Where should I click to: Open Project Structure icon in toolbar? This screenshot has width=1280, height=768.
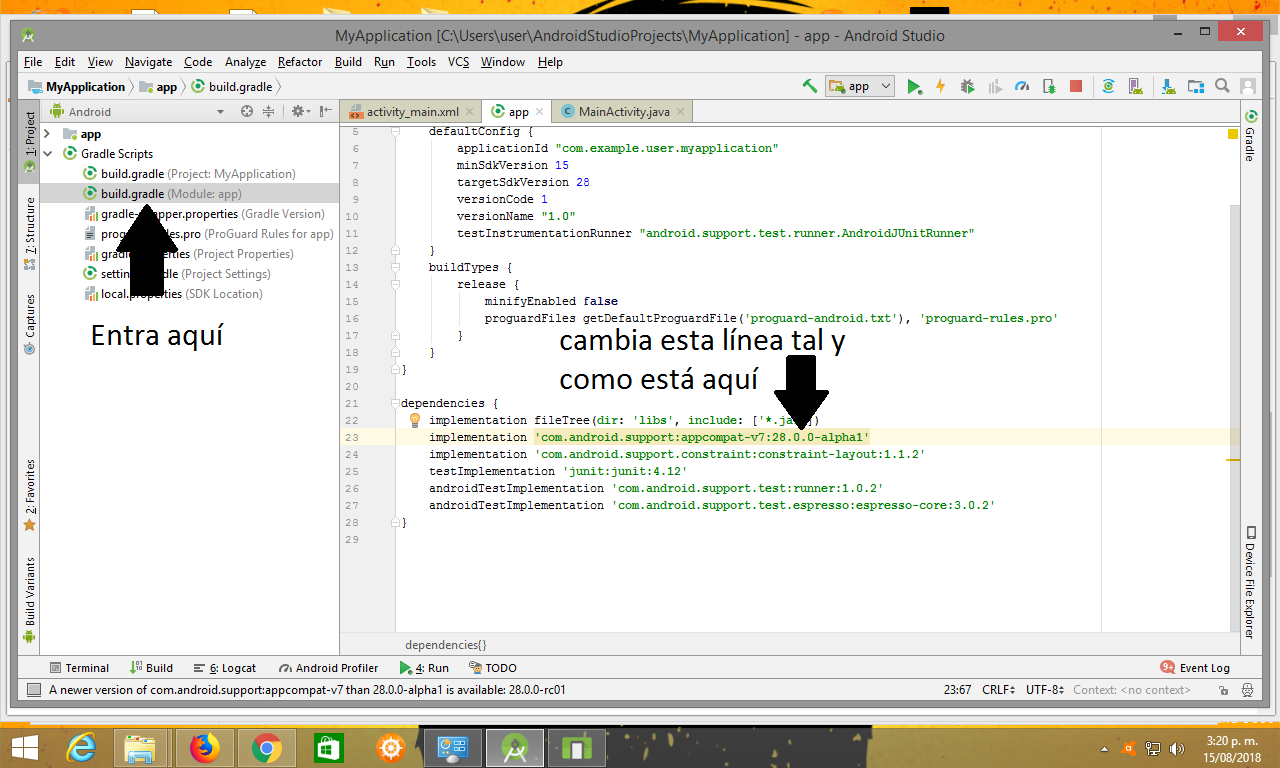click(x=1195, y=87)
